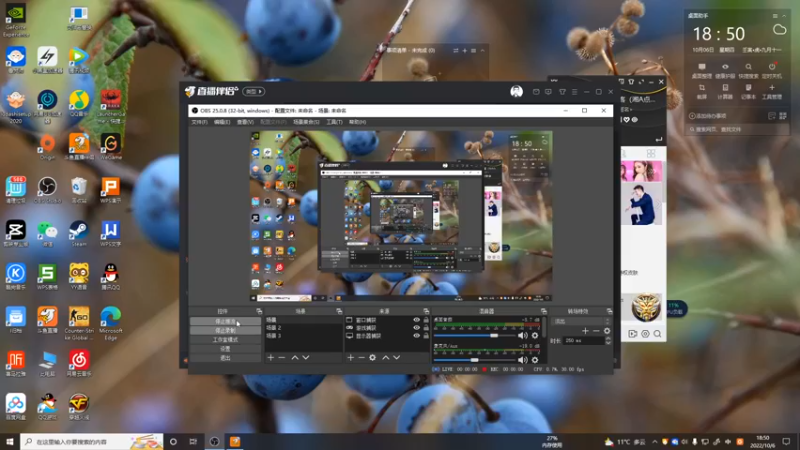
Task: Open OBS File (F) menu
Action: [199, 122]
